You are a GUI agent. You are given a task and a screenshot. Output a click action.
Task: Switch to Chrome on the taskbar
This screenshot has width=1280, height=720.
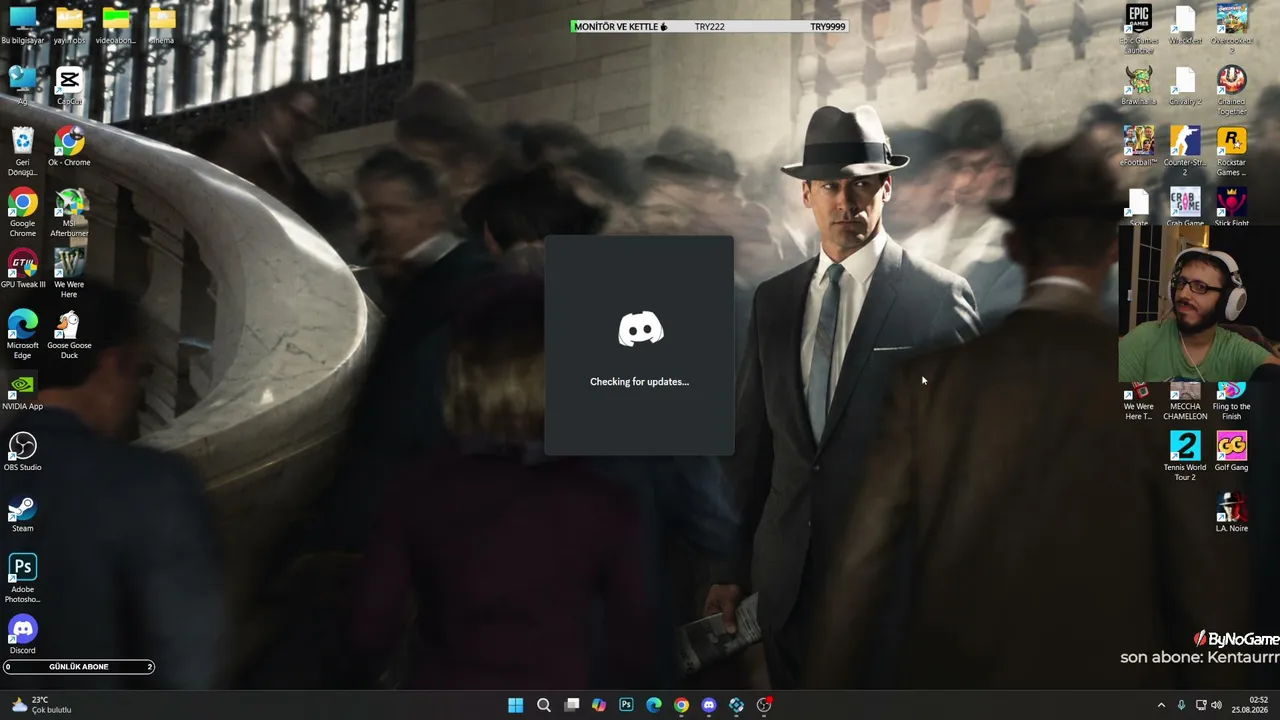point(681,705)
